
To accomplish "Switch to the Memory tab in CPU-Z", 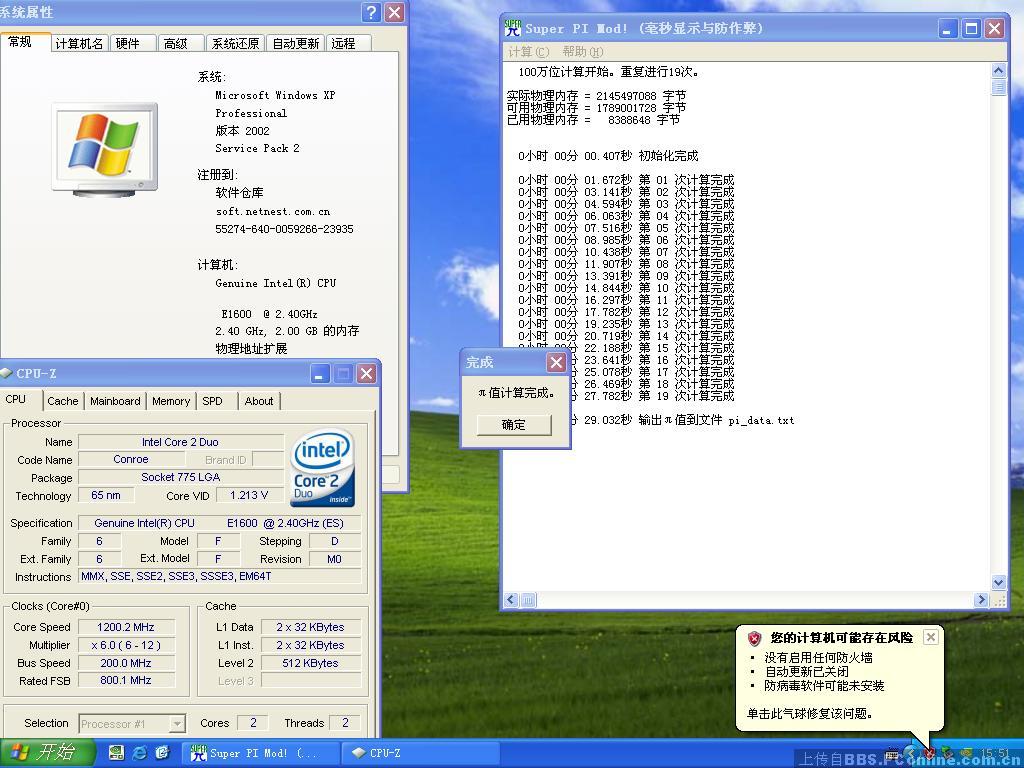I will pyautogui.click(x=171, y=401).
